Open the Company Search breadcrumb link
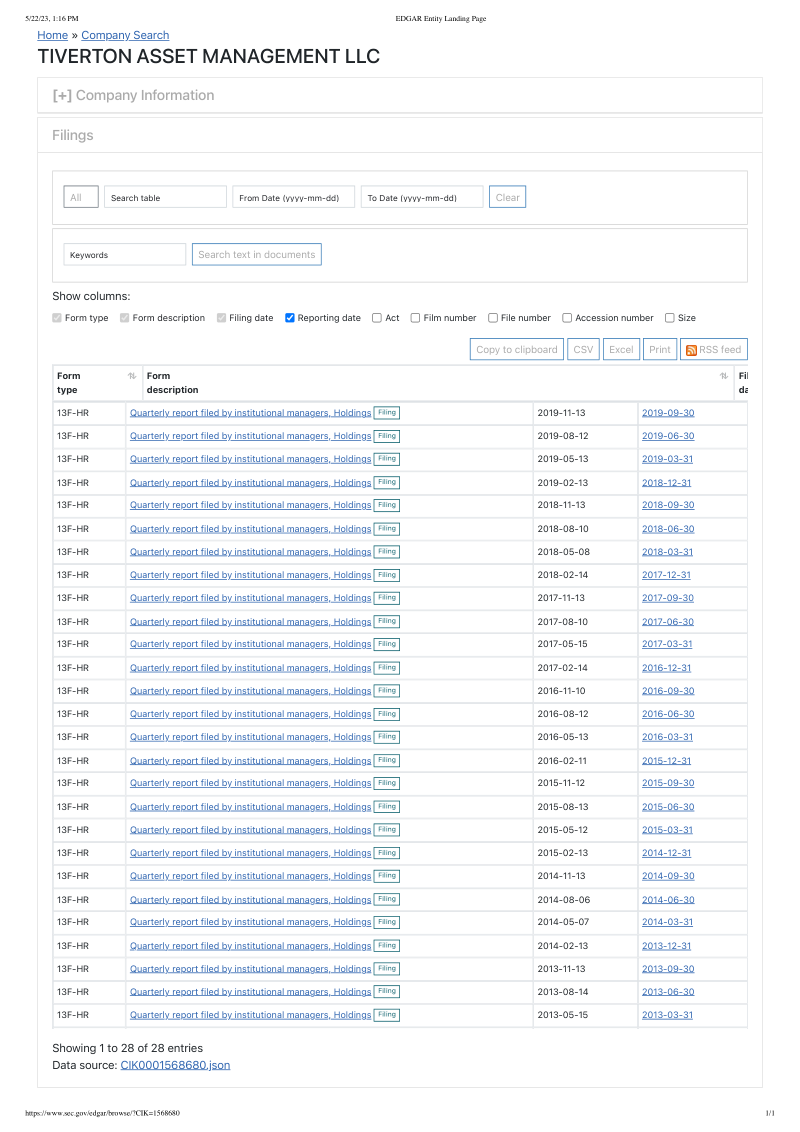This screenshot has width=800, height=1132. tap(125, 35)
